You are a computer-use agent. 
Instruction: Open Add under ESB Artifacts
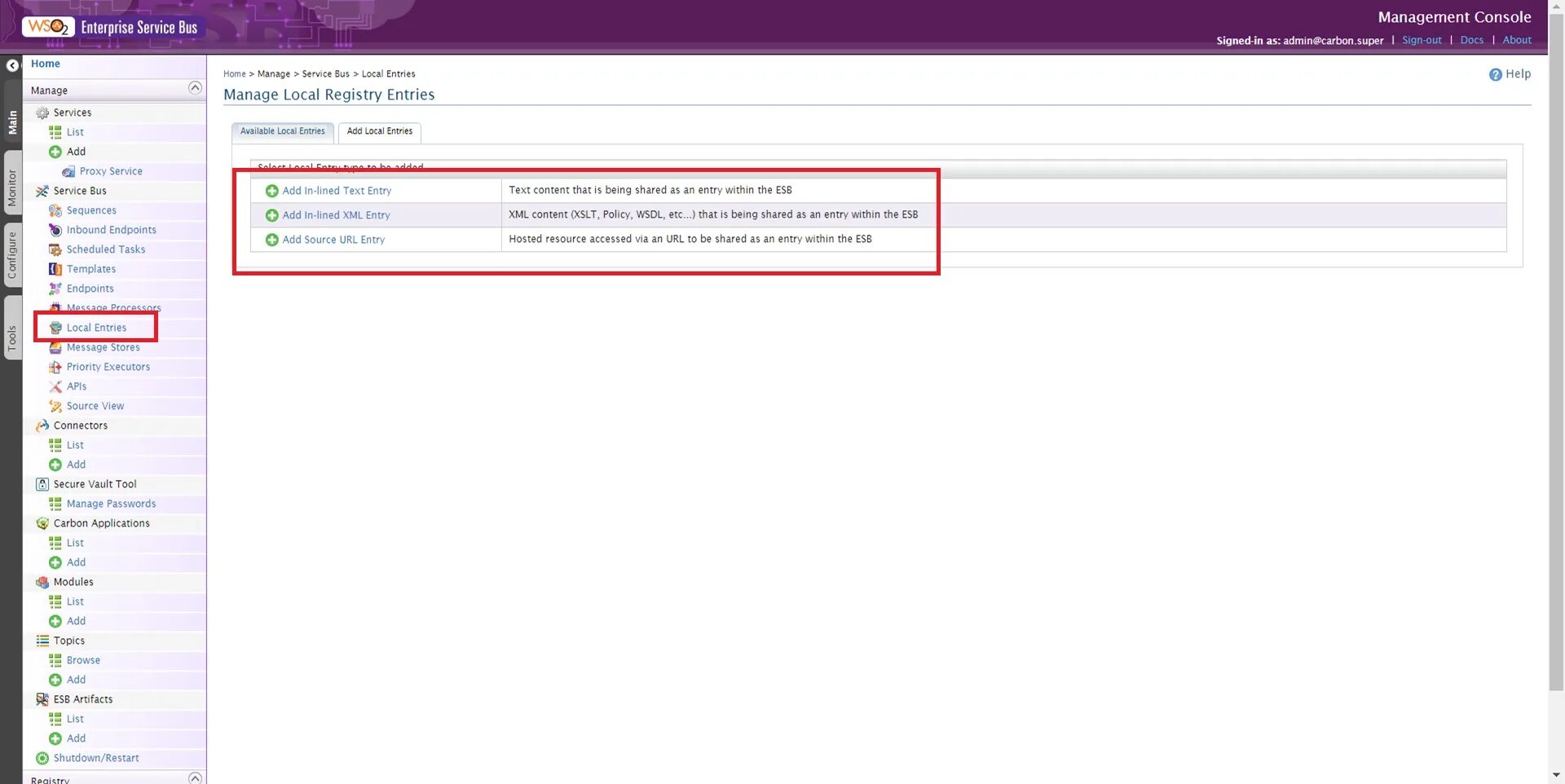click(76, 738)
